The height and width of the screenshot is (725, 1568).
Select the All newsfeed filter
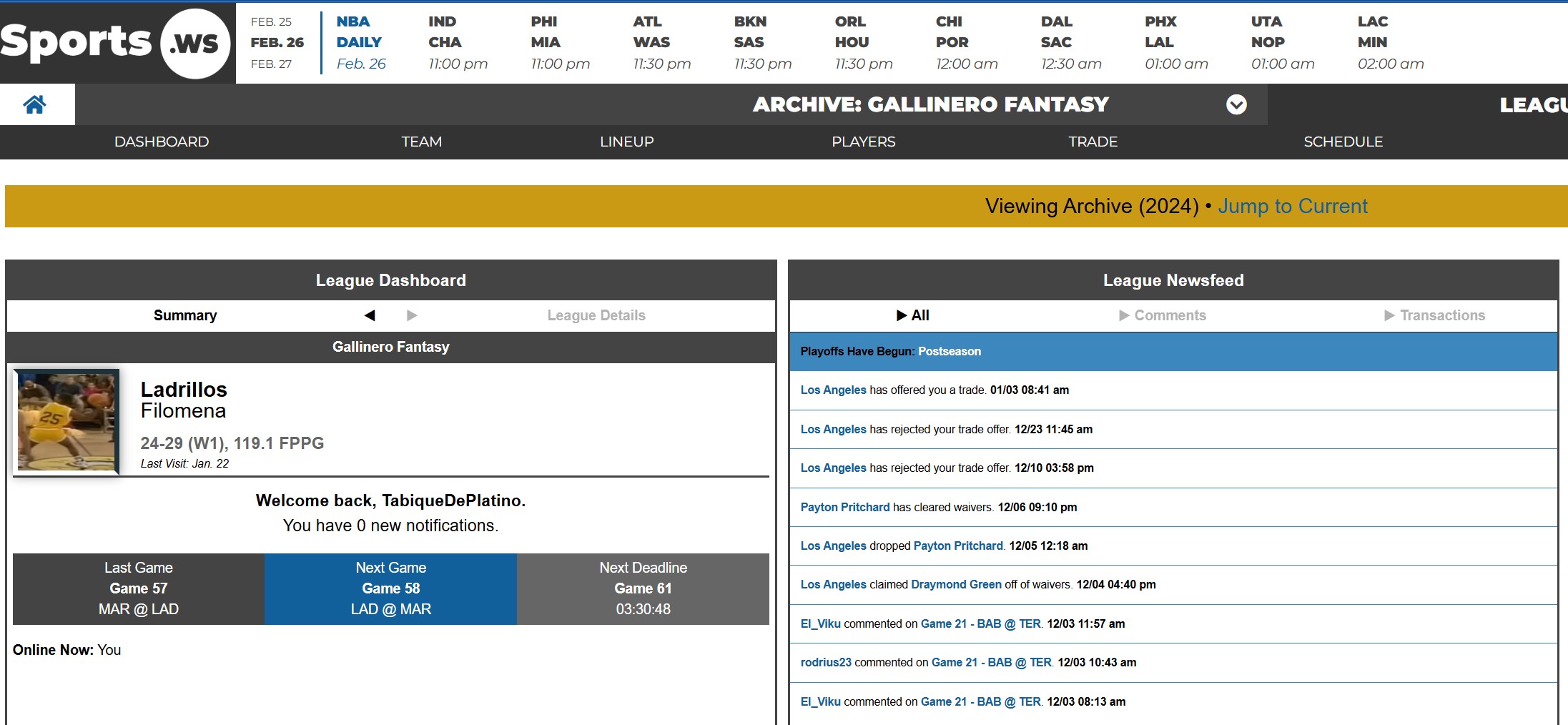[915, 315]
